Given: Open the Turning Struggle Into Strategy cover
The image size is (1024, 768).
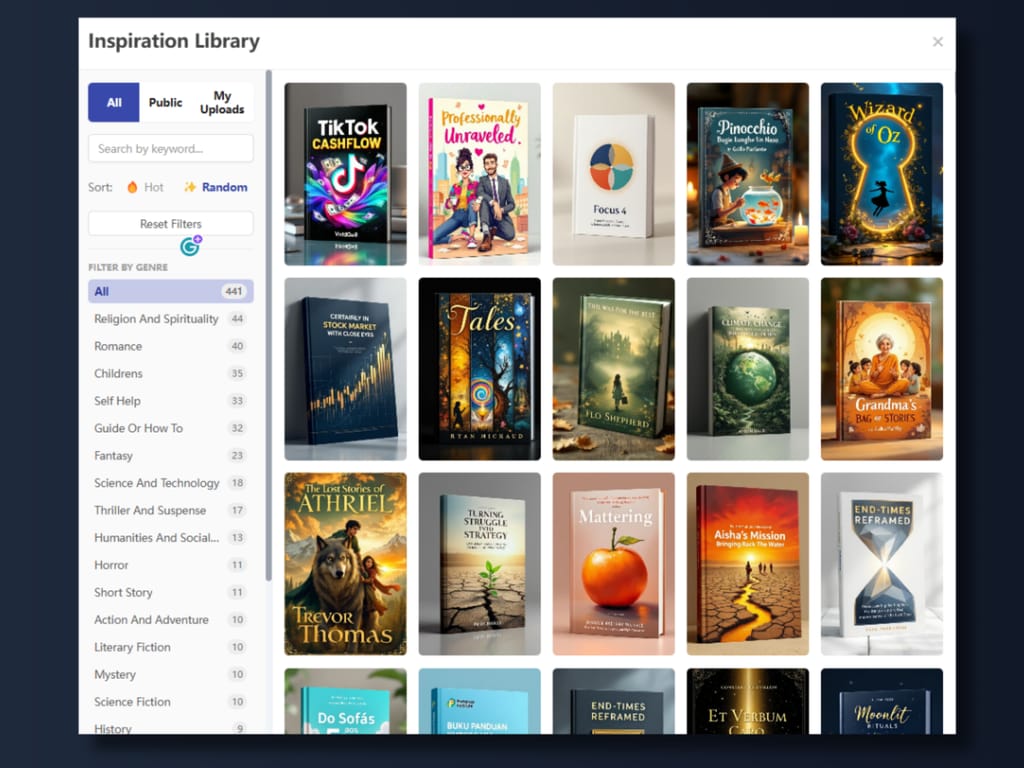Looking at the screenshot, I should [x=479, y=564].
